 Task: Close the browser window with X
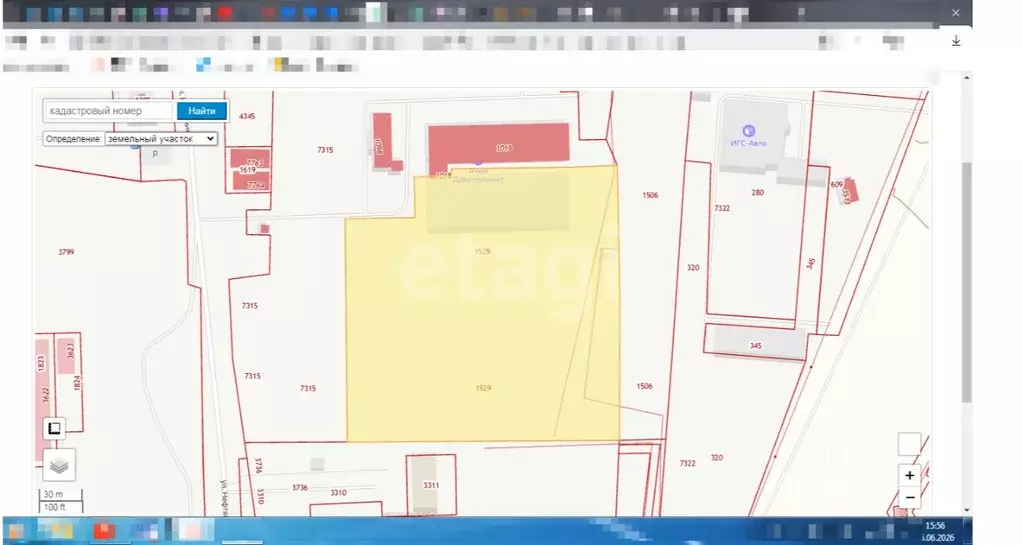pyautogui.click(x=956, y=13)
